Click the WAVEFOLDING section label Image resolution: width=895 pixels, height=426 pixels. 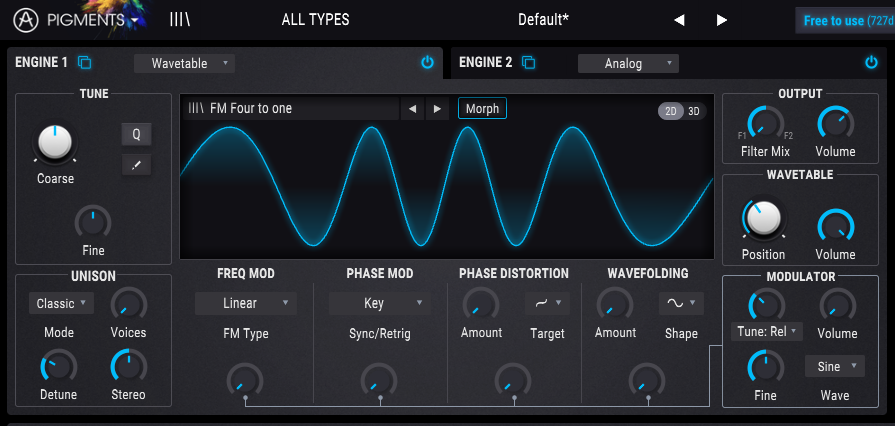tap(648, 274)
